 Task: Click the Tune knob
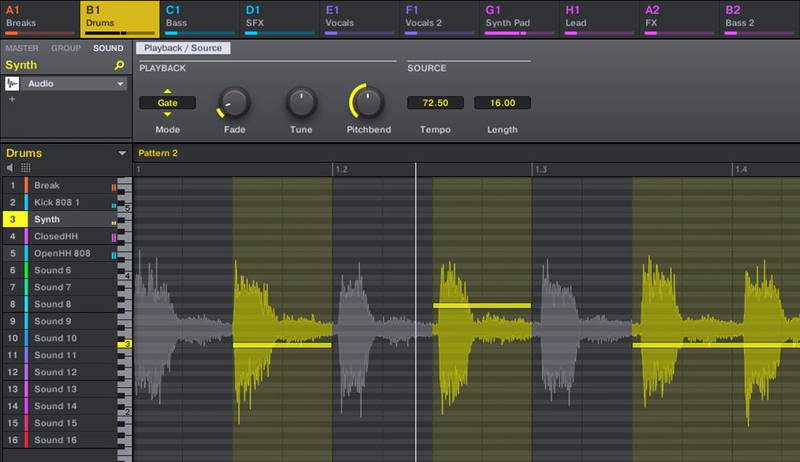301,102
